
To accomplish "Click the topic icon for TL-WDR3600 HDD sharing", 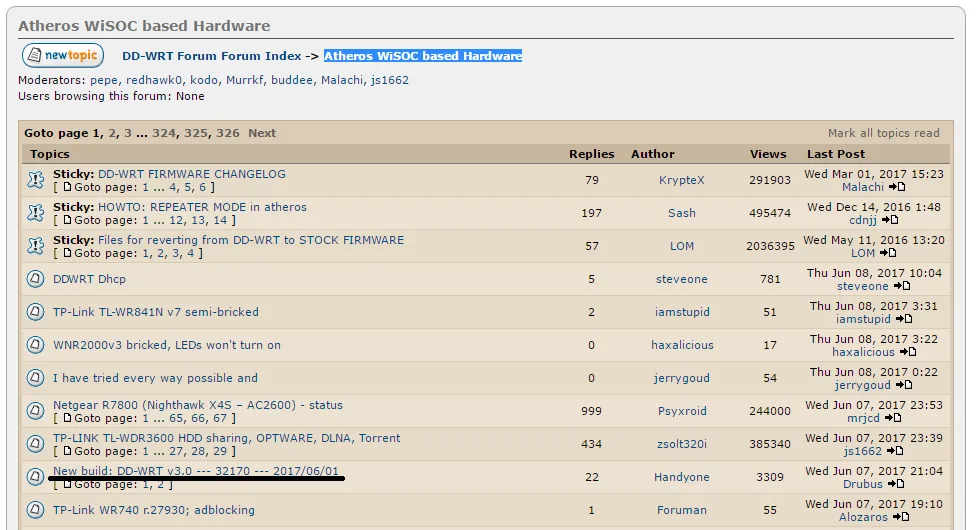I will (x=36, y=444).
